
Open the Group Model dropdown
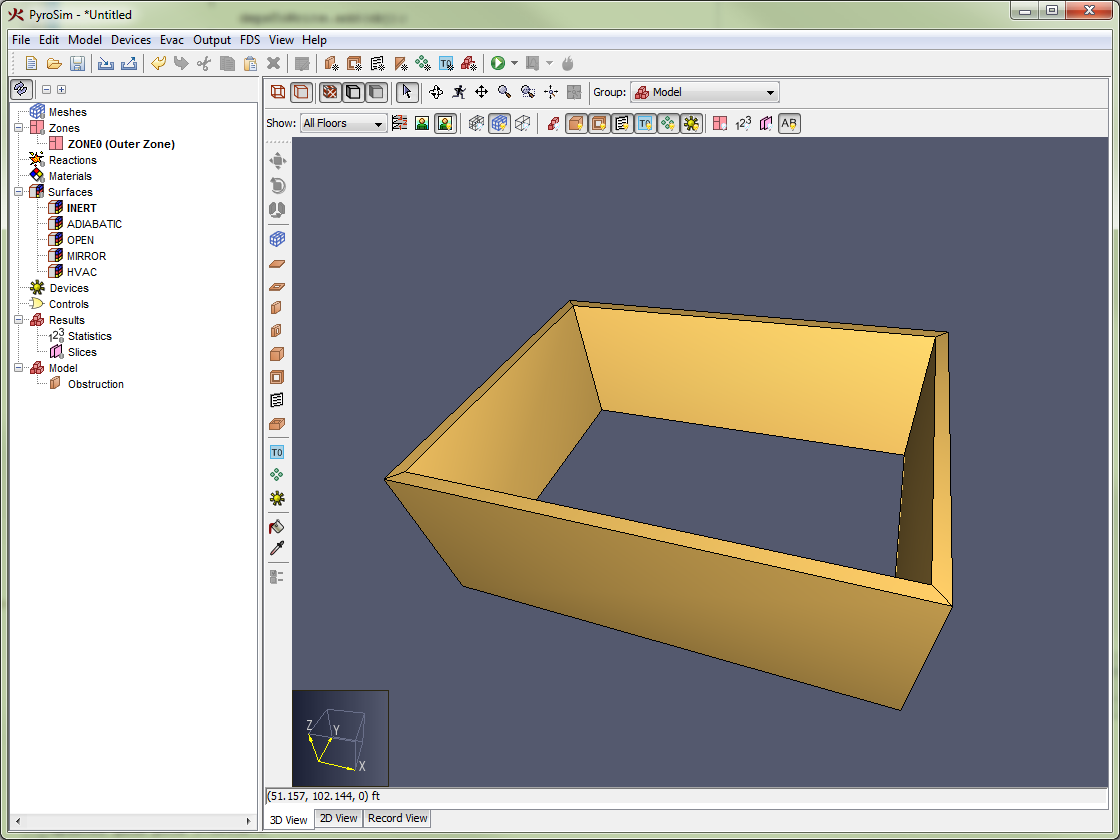[x=704, y=92]
